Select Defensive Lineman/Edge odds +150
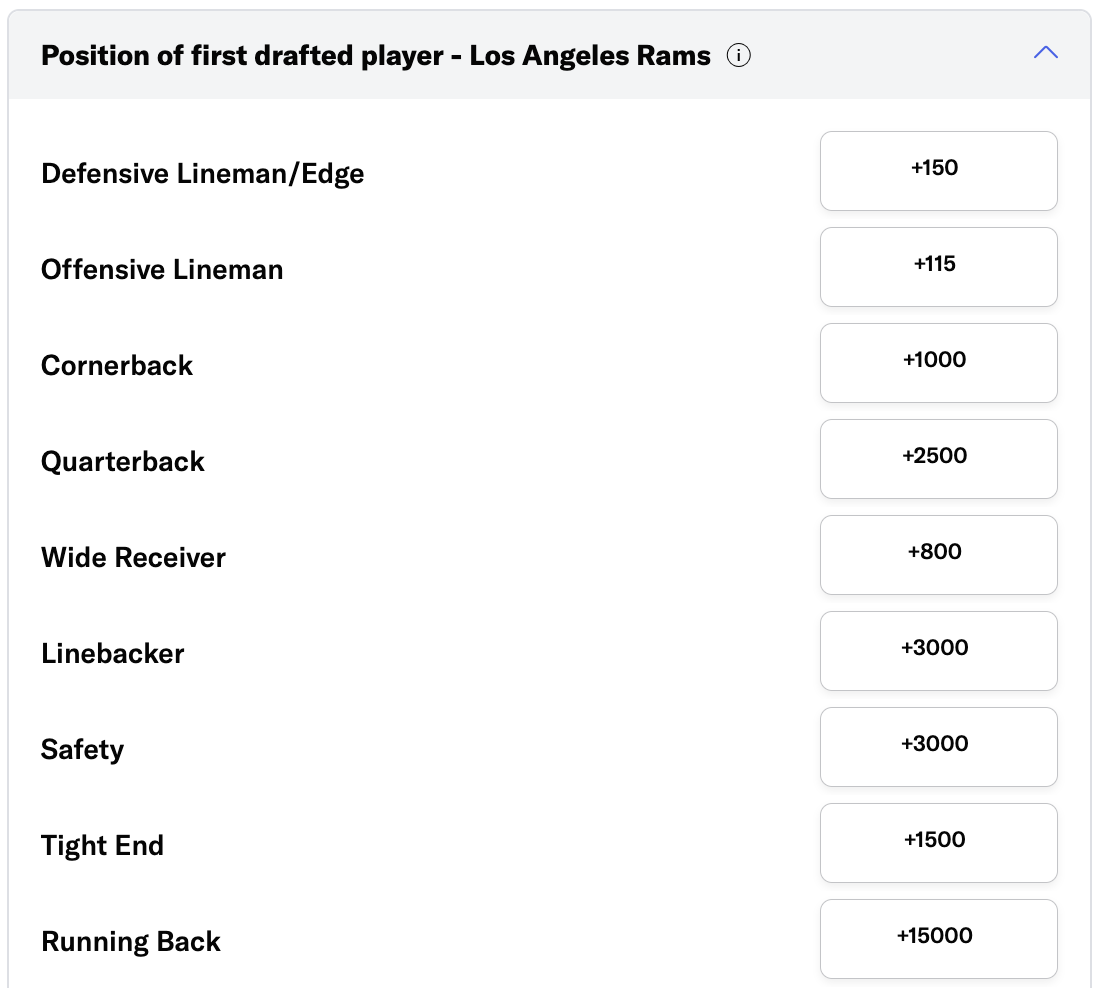The height and width of the screenshot is (988, 1096). 938,170
